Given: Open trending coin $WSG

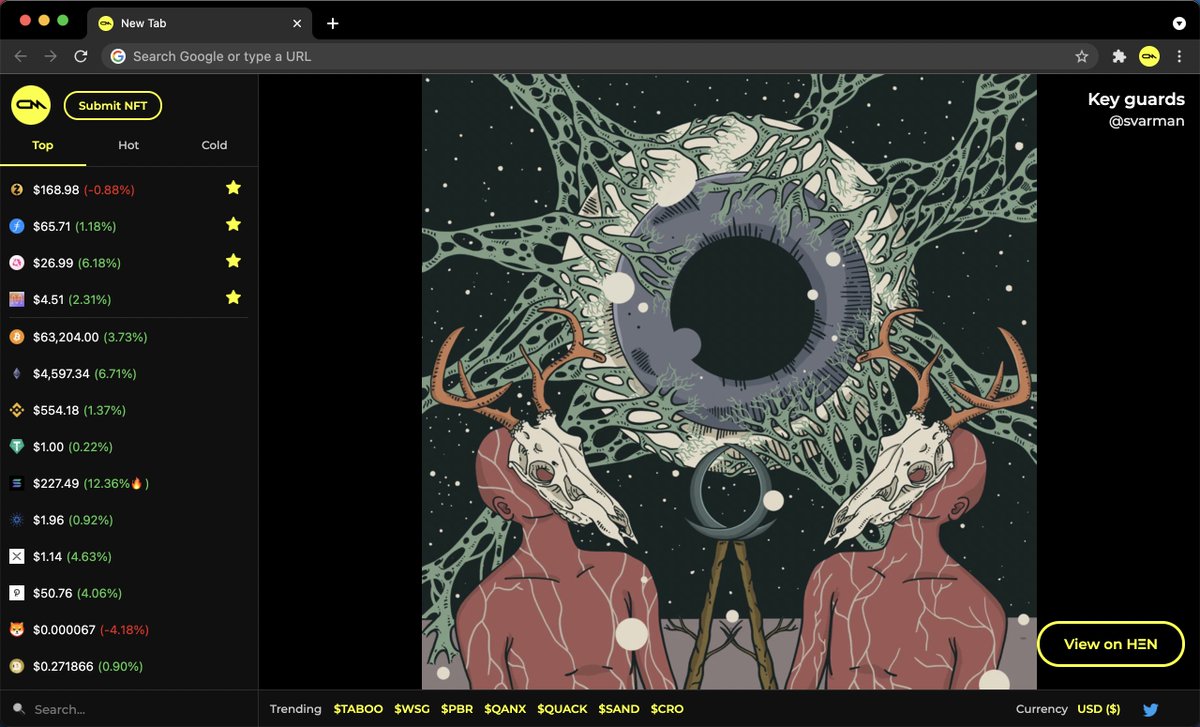Looking at the screenshot, I should coord(412,709).
